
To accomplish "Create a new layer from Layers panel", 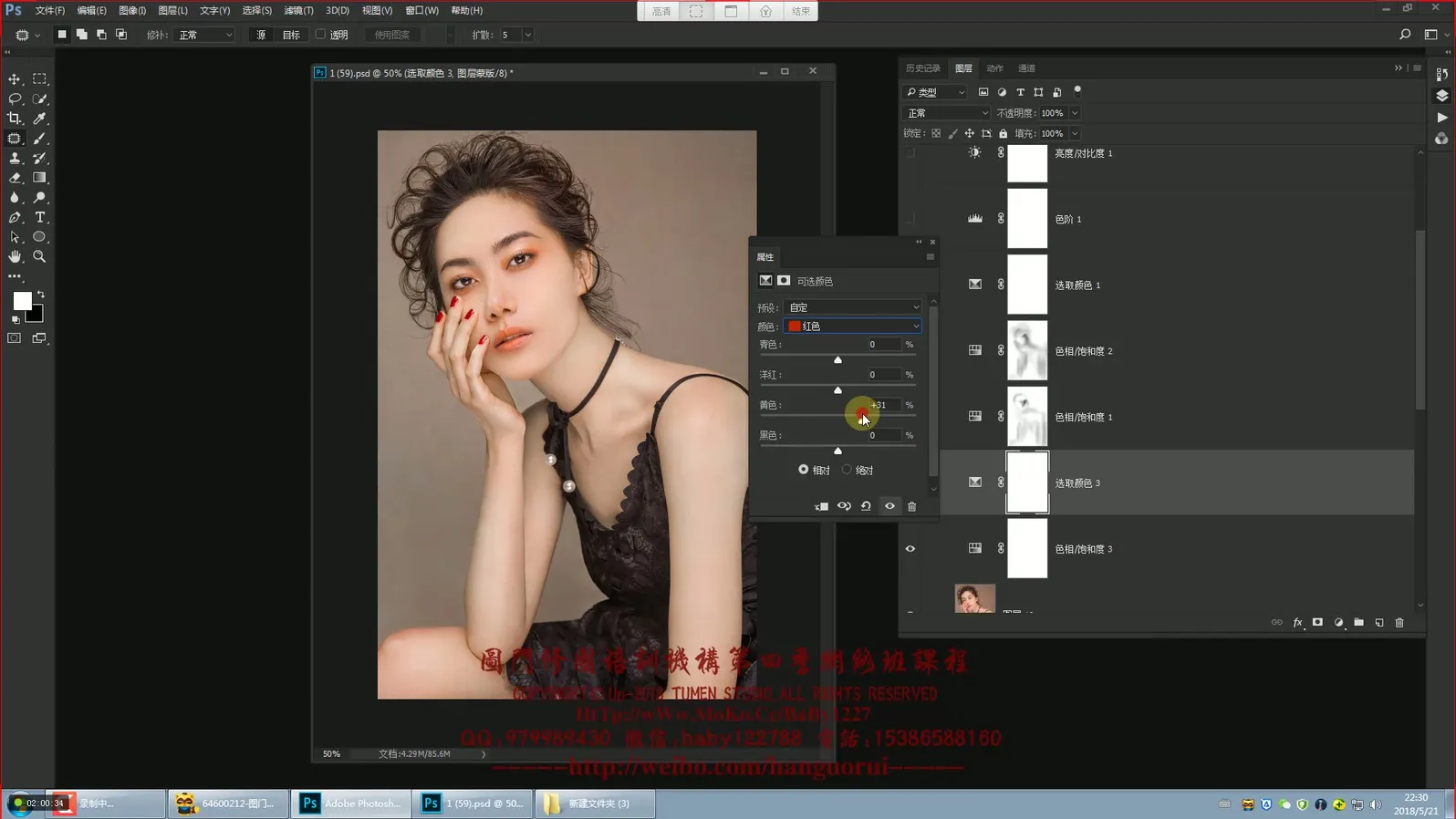I will pos(1379,623).
